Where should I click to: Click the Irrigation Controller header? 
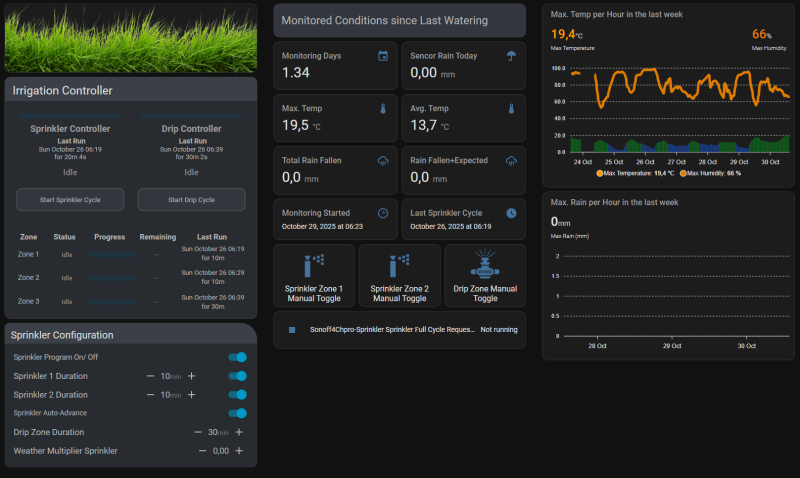[x=131, y=90]
